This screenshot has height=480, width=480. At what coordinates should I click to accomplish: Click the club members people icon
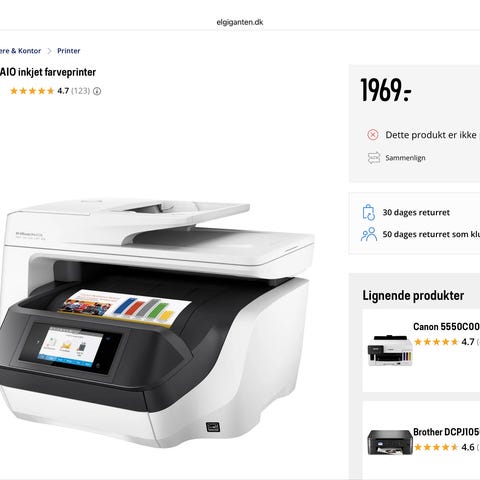click(369, 234)
